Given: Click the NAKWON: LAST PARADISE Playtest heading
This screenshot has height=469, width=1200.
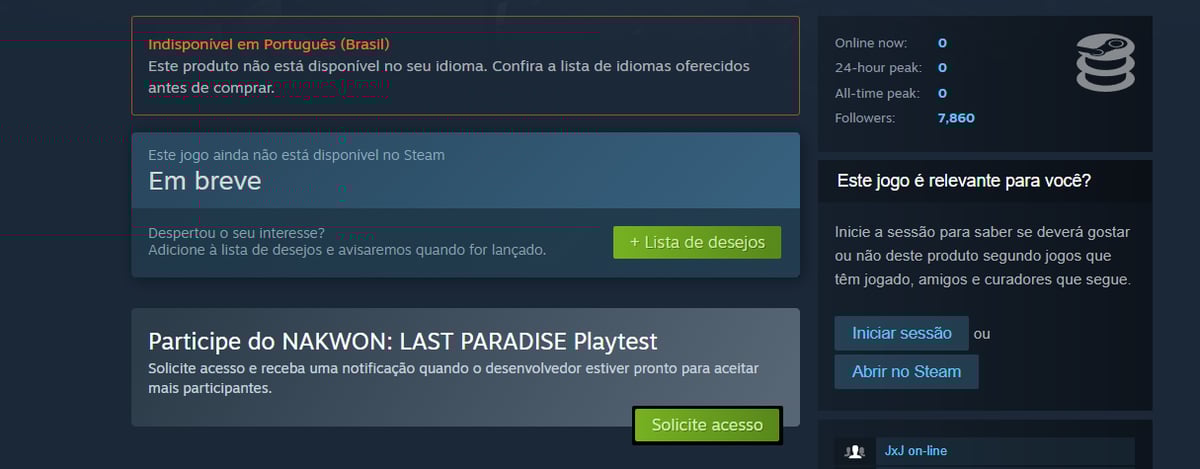Looking at the screenshot, I should pos(403,340).
